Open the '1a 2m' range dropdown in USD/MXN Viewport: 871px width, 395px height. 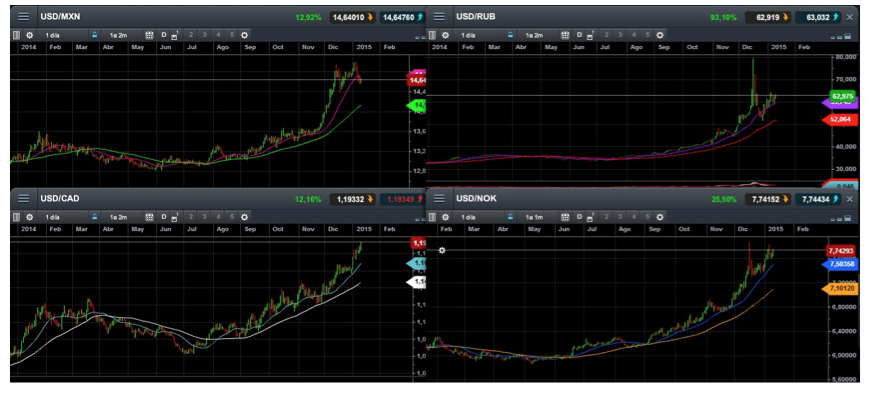tap(121, 35)
